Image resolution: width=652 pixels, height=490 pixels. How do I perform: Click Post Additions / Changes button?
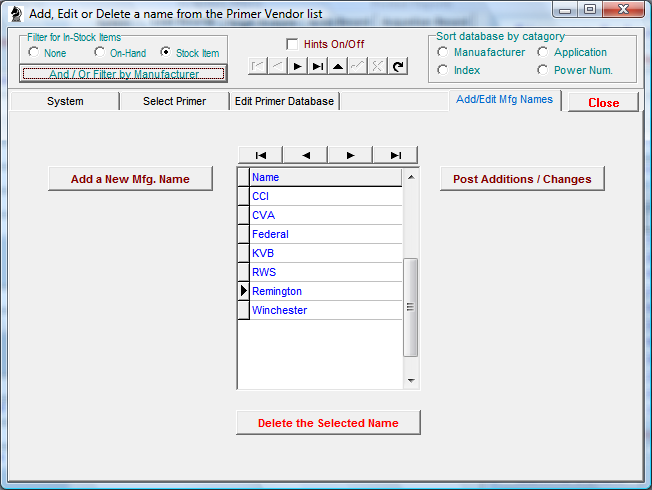[x=522, y=179]
